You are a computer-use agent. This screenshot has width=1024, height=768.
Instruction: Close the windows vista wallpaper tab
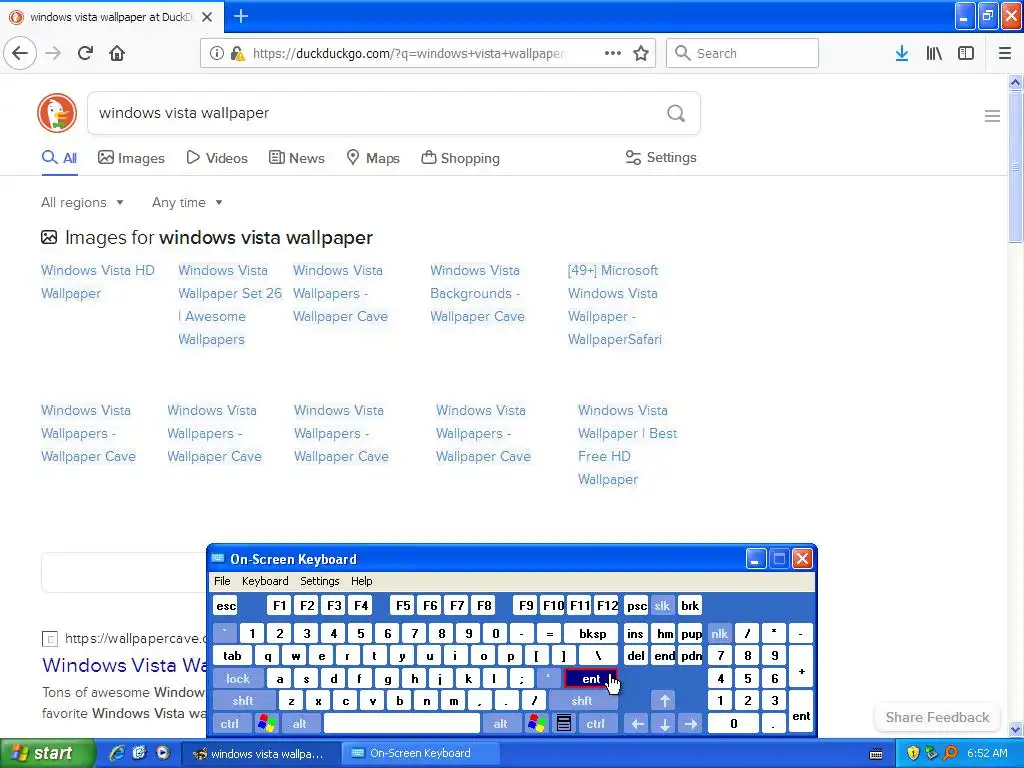tap(207, 17)
